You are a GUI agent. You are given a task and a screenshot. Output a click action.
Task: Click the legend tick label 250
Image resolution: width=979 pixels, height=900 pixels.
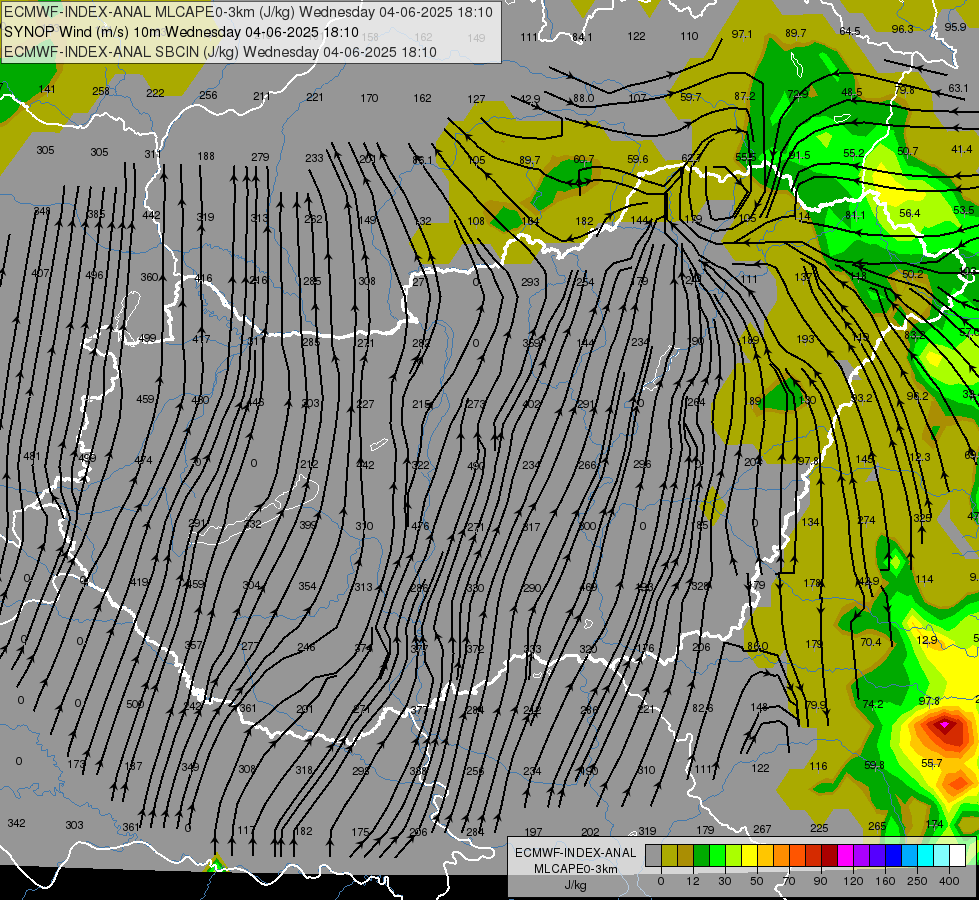(917, 881)
